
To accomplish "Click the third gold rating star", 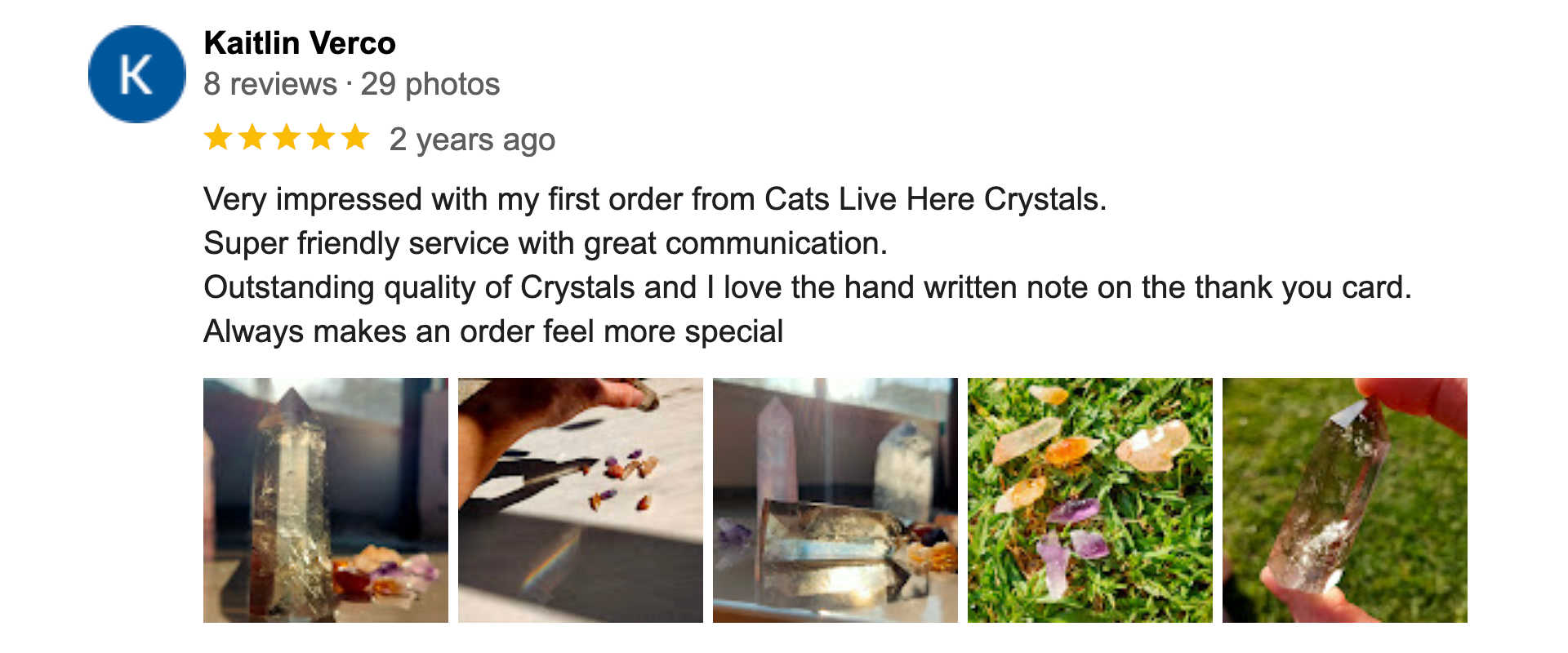I will tap(287, 137).
